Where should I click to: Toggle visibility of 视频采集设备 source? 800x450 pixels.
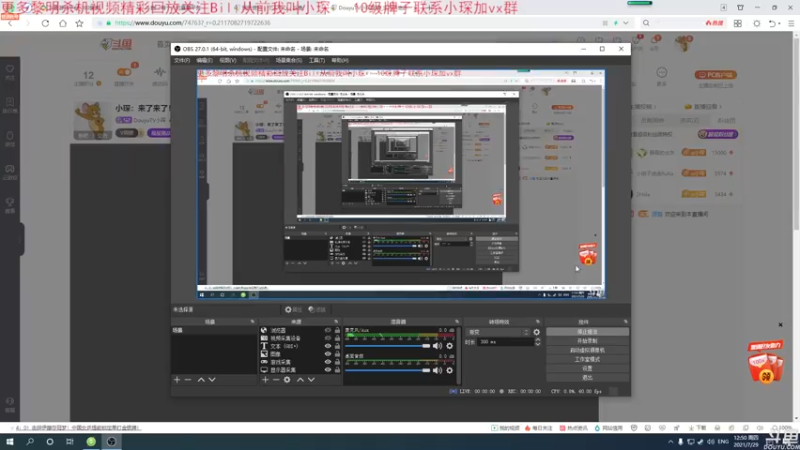[328, 338]
